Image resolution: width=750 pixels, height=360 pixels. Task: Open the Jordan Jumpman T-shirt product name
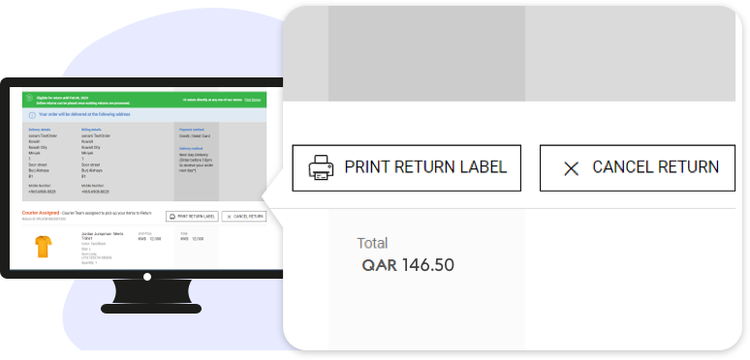click(102, 236)
